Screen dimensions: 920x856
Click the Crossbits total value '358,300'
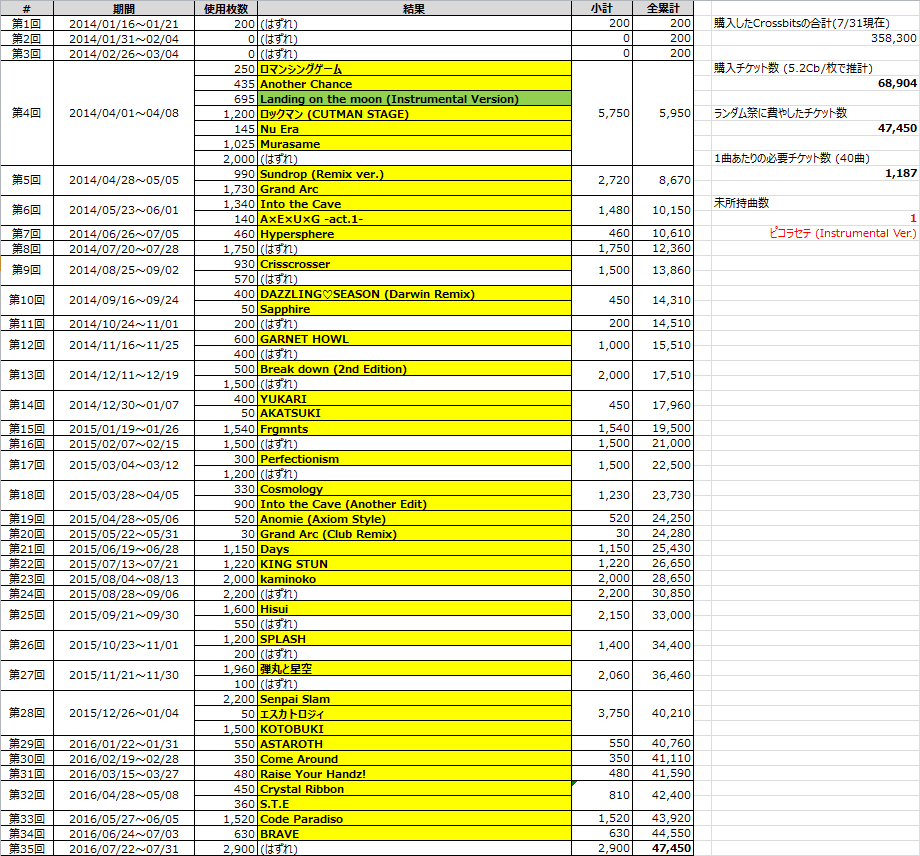(x=894, y=38)
